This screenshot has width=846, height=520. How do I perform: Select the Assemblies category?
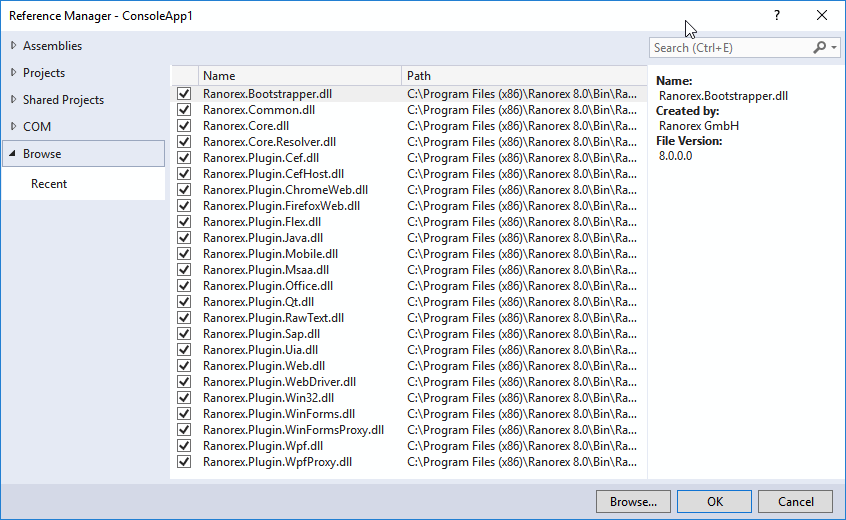tap(52, 46)
